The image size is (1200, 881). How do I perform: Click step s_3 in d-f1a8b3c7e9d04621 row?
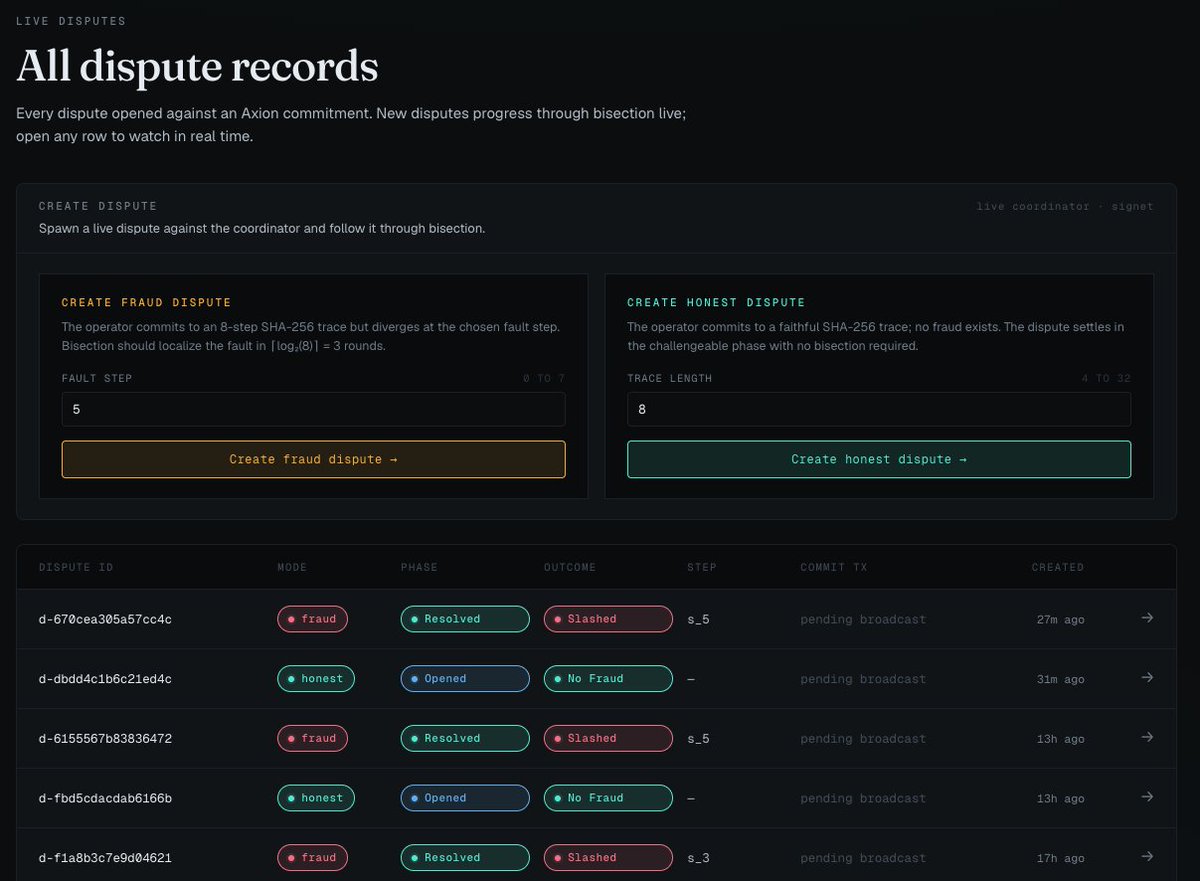[x=698, y=858]
